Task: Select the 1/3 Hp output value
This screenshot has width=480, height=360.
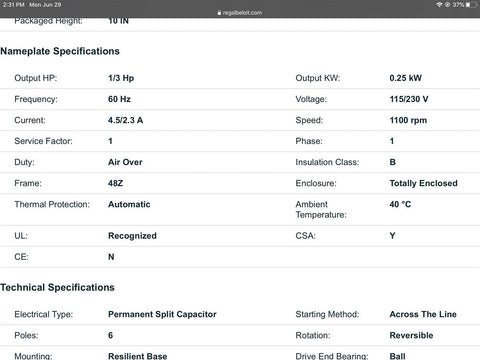Action: [x=121, y=78]
